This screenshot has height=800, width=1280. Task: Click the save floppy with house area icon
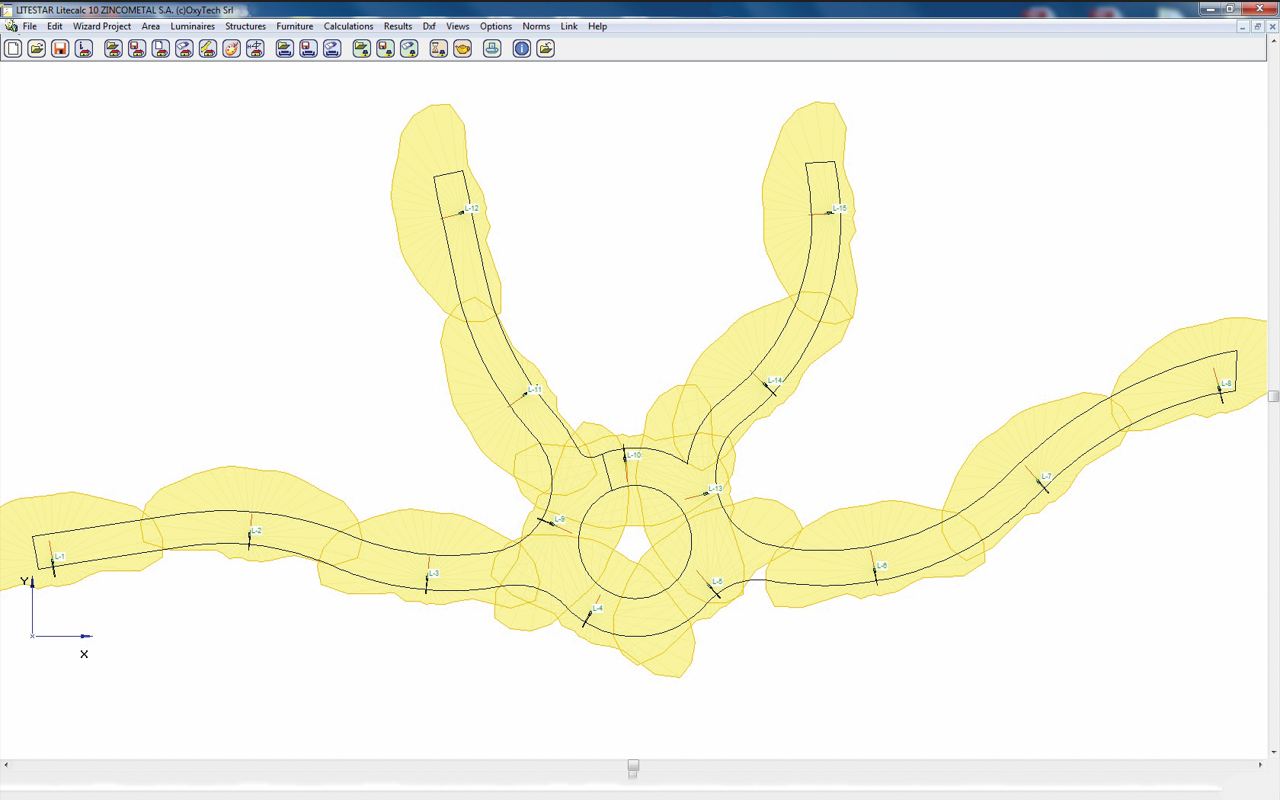pyautogui.click(x=137, y=48)
